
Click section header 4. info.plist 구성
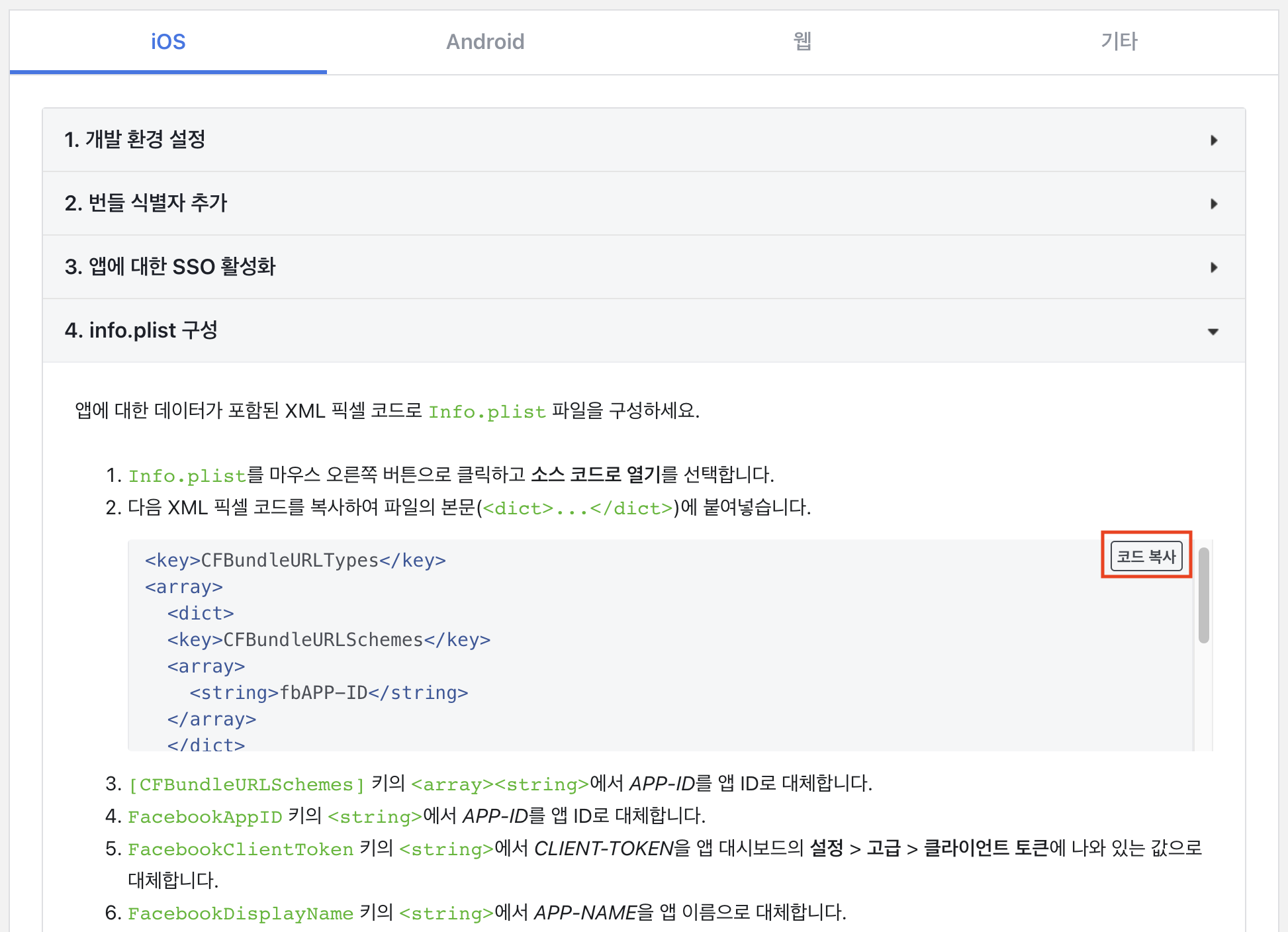141,330
